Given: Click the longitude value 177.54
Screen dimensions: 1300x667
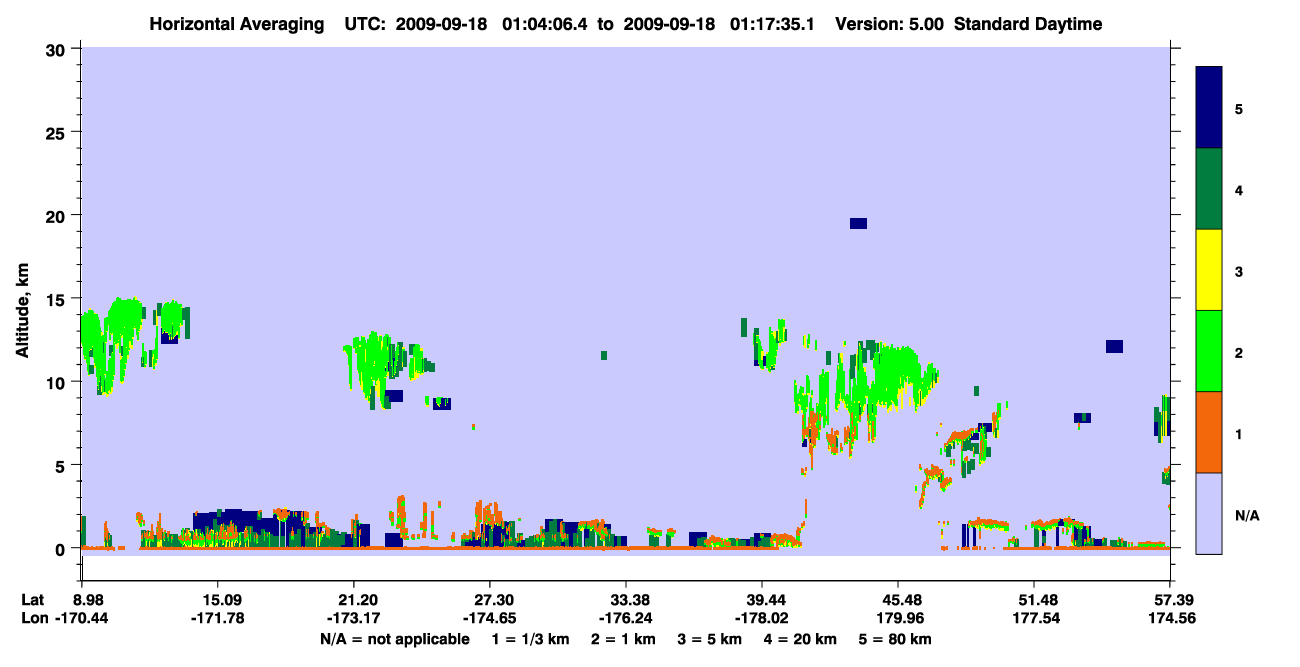Looking at the screenshot, I should tap(1034, 619).
